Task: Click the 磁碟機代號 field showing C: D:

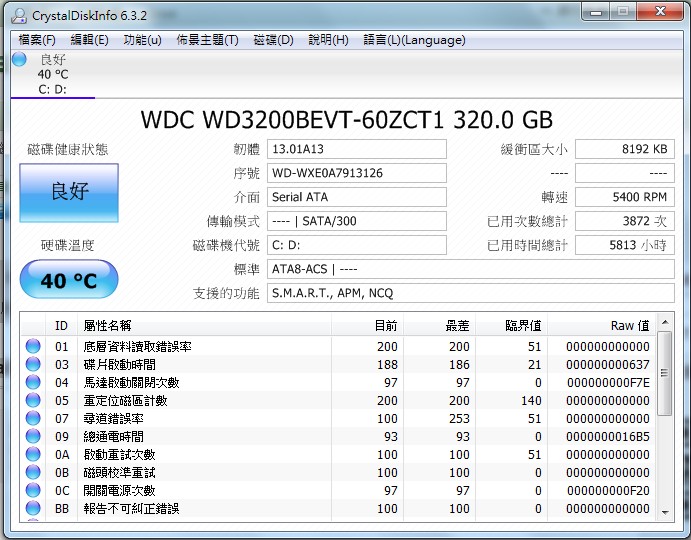Action: pos(357,245)
